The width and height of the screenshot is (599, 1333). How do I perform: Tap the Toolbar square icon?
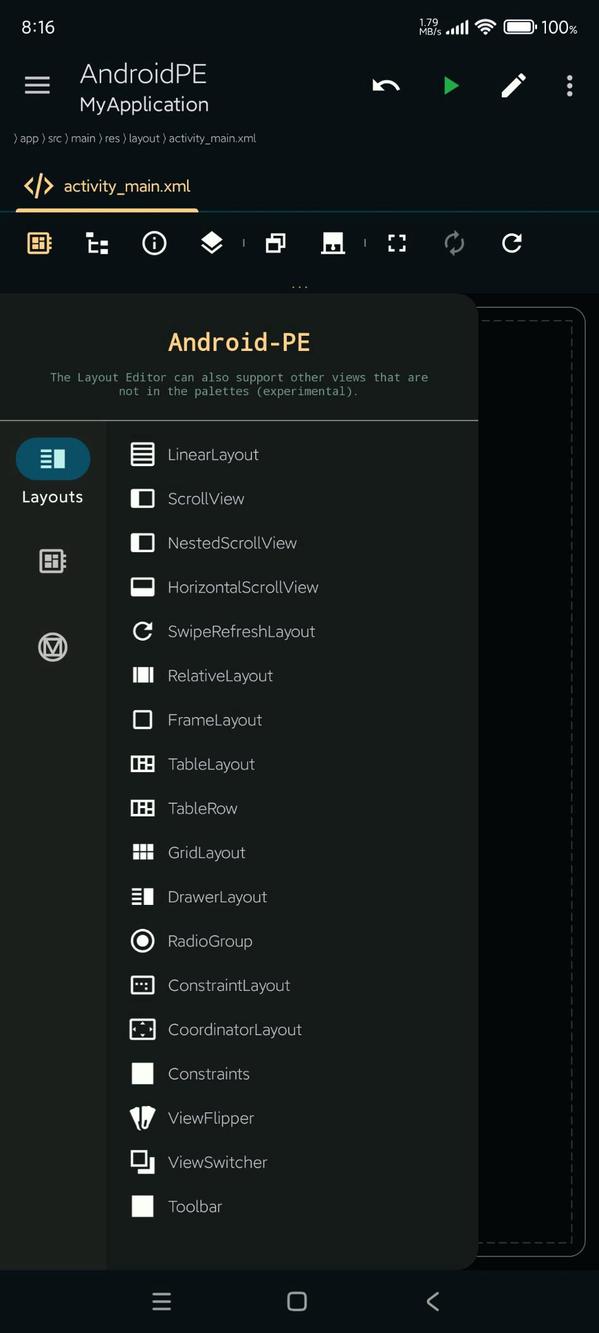tap(143, 1206)
